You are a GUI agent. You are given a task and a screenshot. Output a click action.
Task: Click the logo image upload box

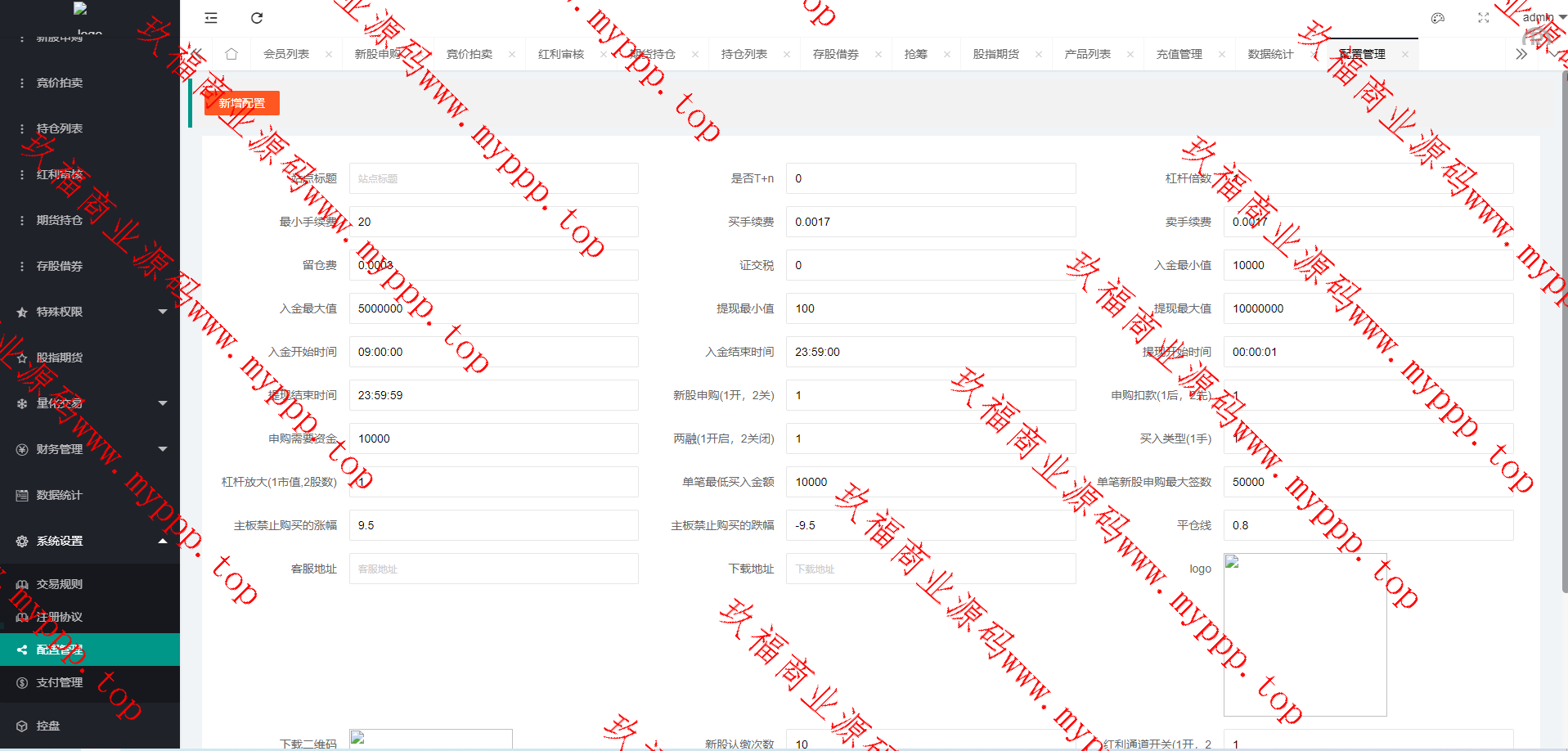pos(1305,634)
